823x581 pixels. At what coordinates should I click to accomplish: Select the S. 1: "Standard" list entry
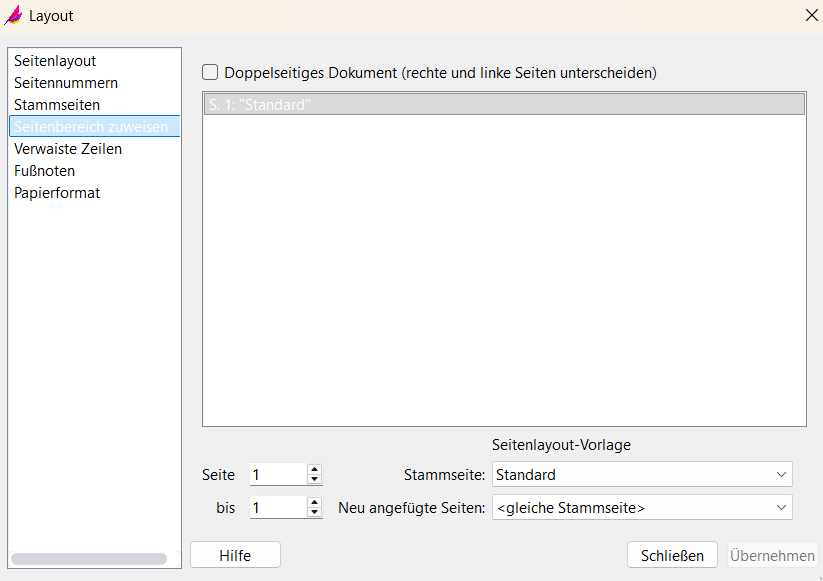504,104
